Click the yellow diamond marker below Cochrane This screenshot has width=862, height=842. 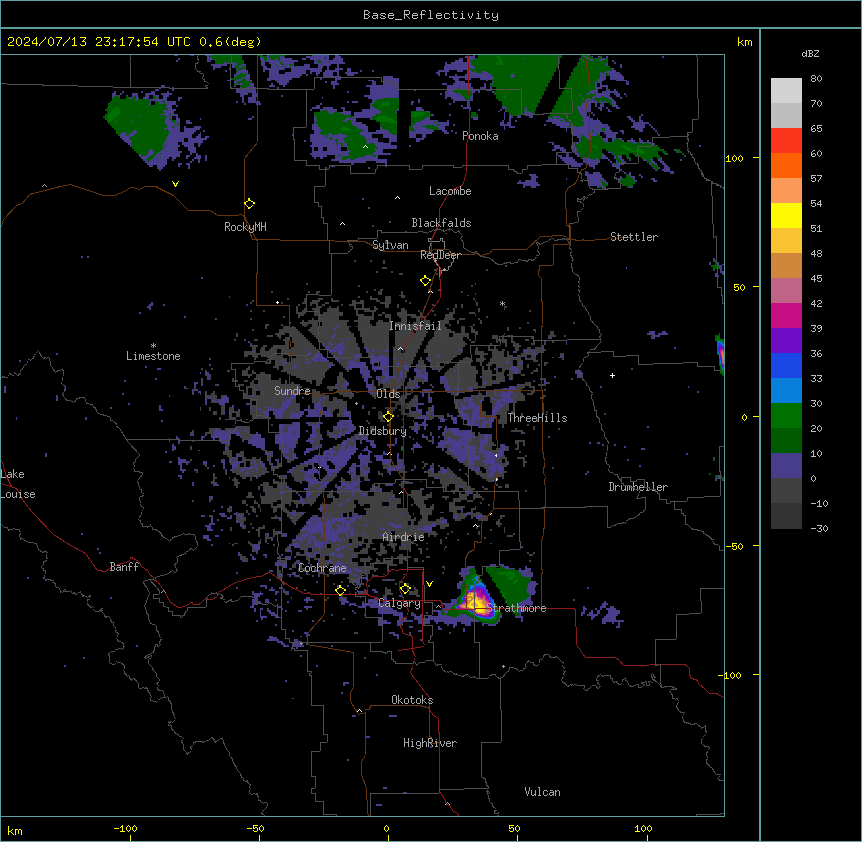pyautogui.click(x=340, y=590)
